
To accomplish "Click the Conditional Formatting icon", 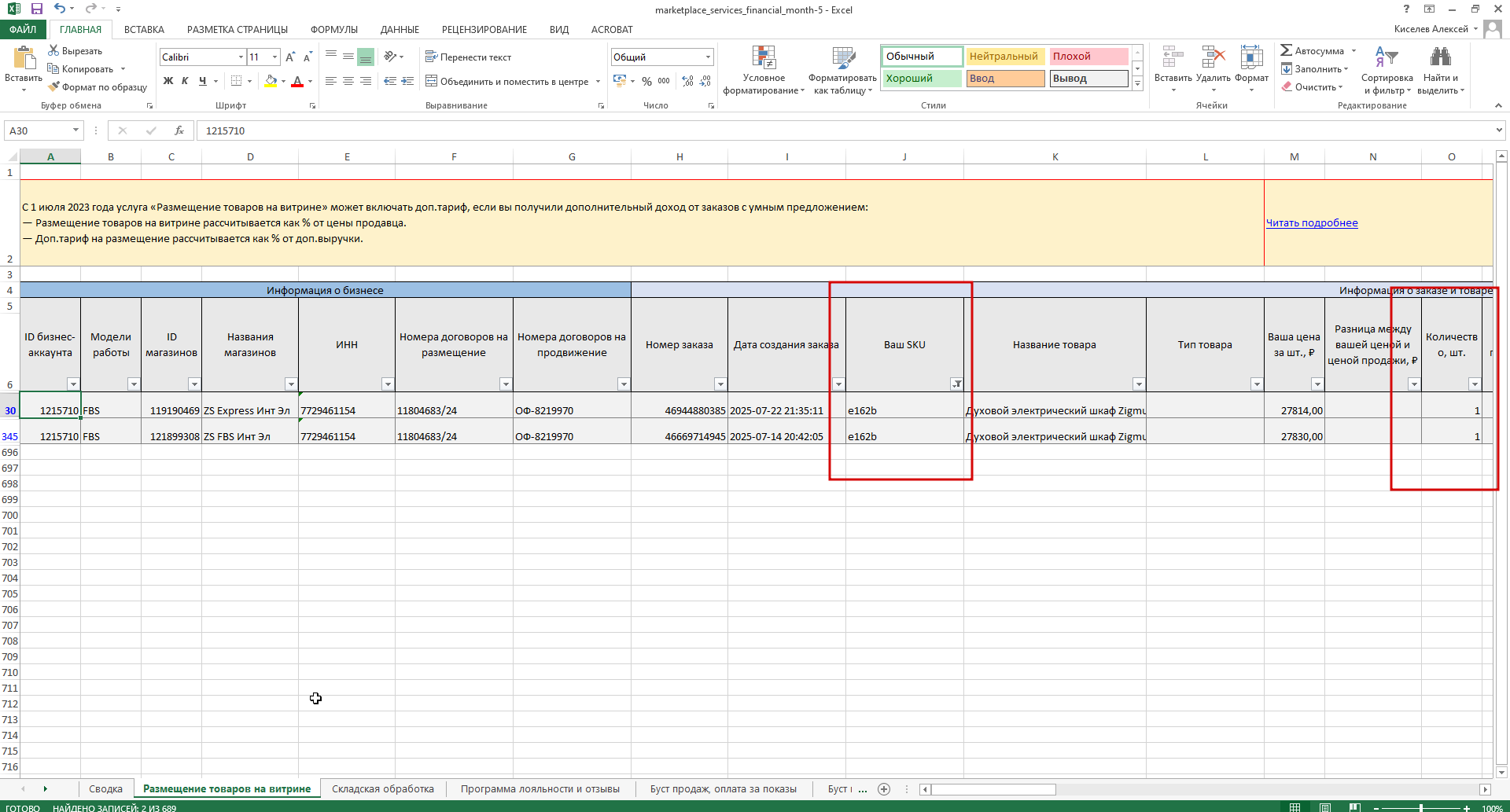I will [x=764, y=58].
